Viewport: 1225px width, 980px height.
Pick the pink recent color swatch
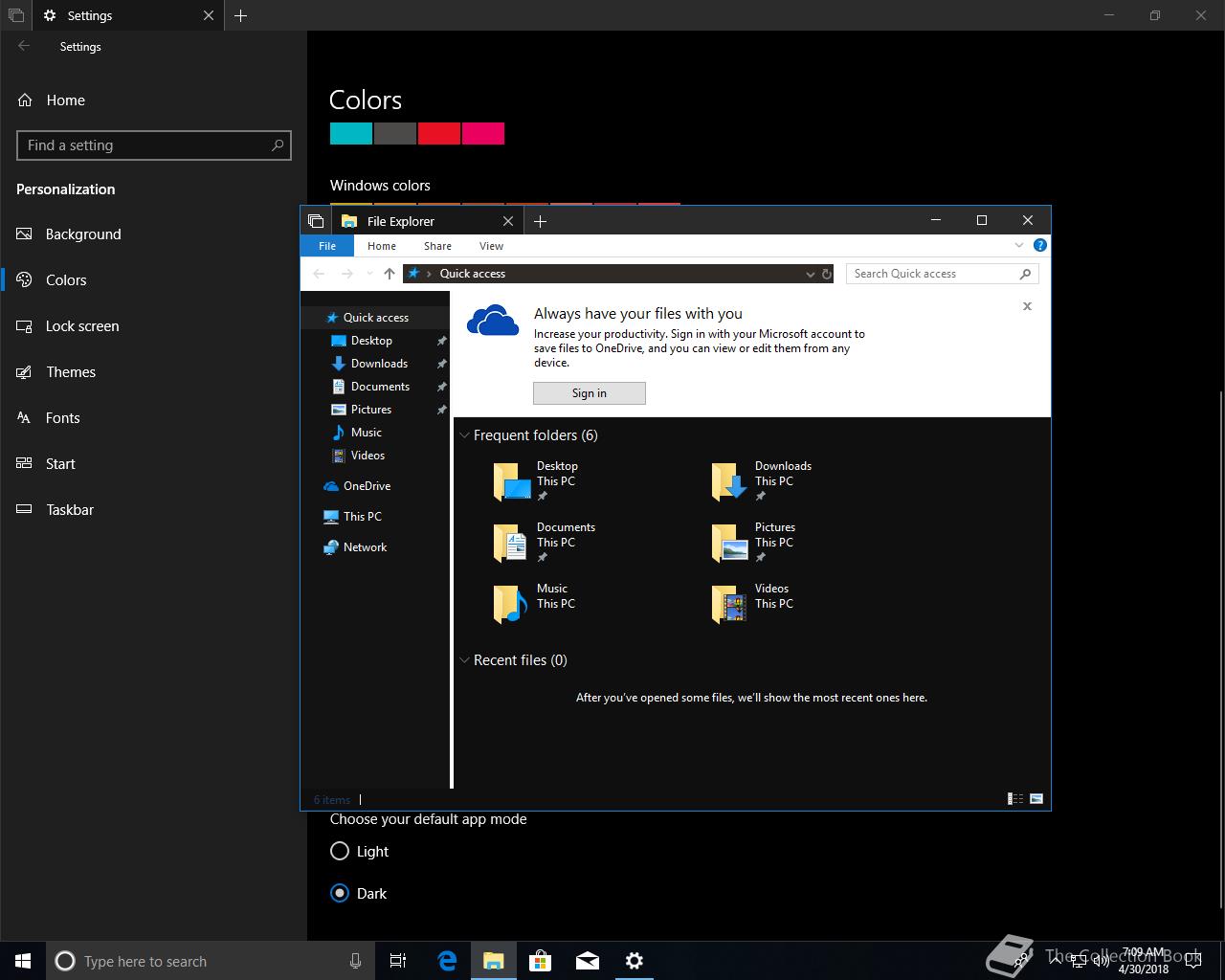[x=483, y=133]
